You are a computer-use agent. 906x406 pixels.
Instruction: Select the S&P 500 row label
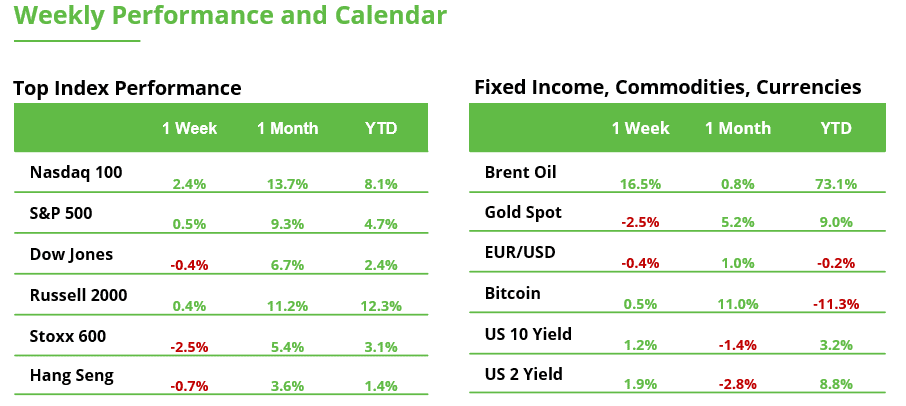[x=63, y=213]
